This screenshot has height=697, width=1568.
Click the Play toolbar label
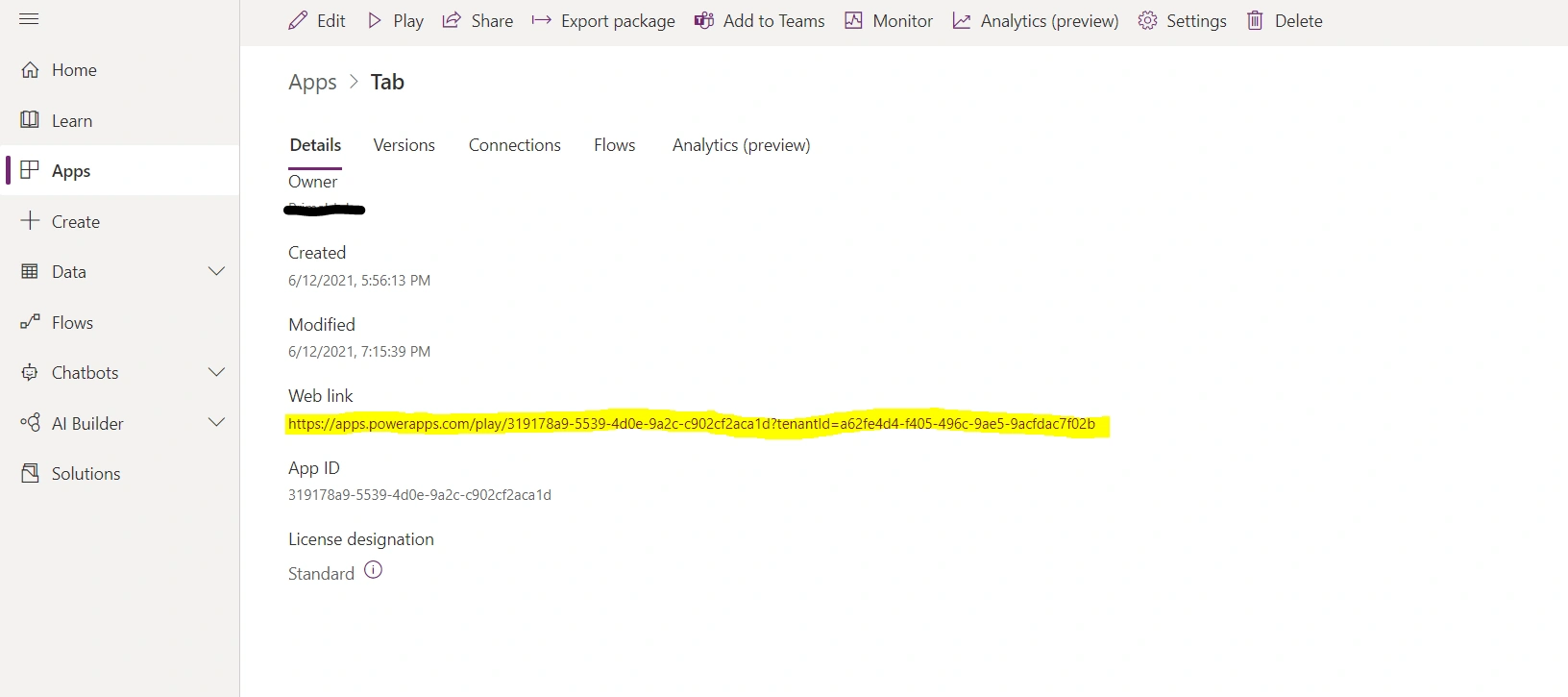(408, 20)
